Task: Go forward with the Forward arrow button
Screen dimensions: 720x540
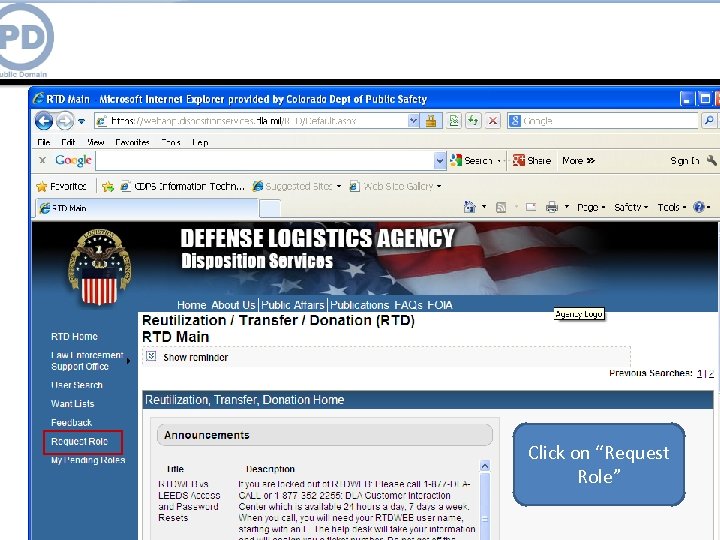Action: [x=65, y=121]
